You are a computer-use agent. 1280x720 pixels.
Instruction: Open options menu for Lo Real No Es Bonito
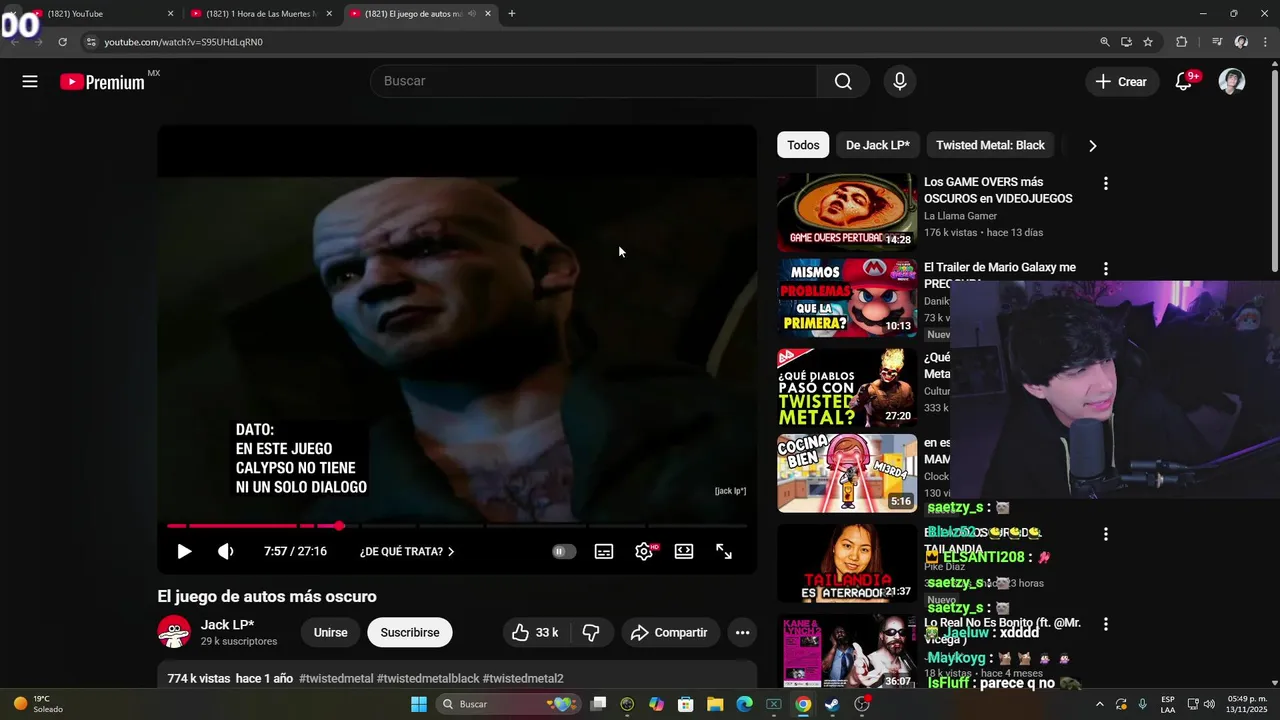point(1106,624)
